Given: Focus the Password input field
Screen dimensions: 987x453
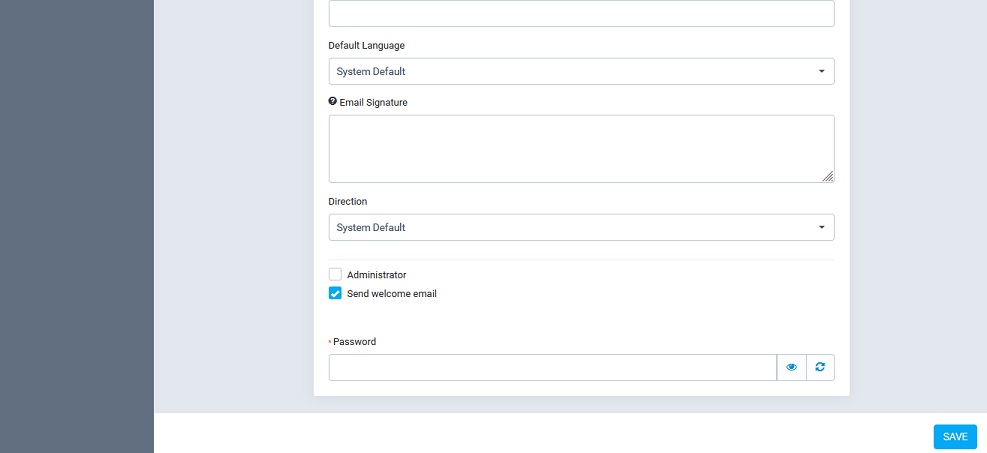Looking at the screenshot, I should tap(553, 367).
